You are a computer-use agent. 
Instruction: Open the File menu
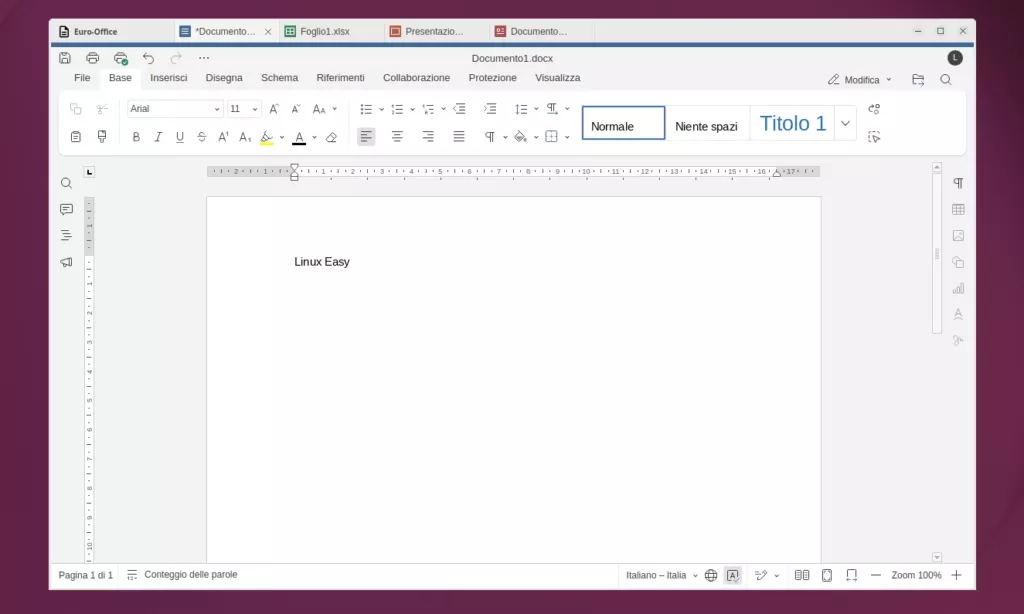[x=82, y=78]
